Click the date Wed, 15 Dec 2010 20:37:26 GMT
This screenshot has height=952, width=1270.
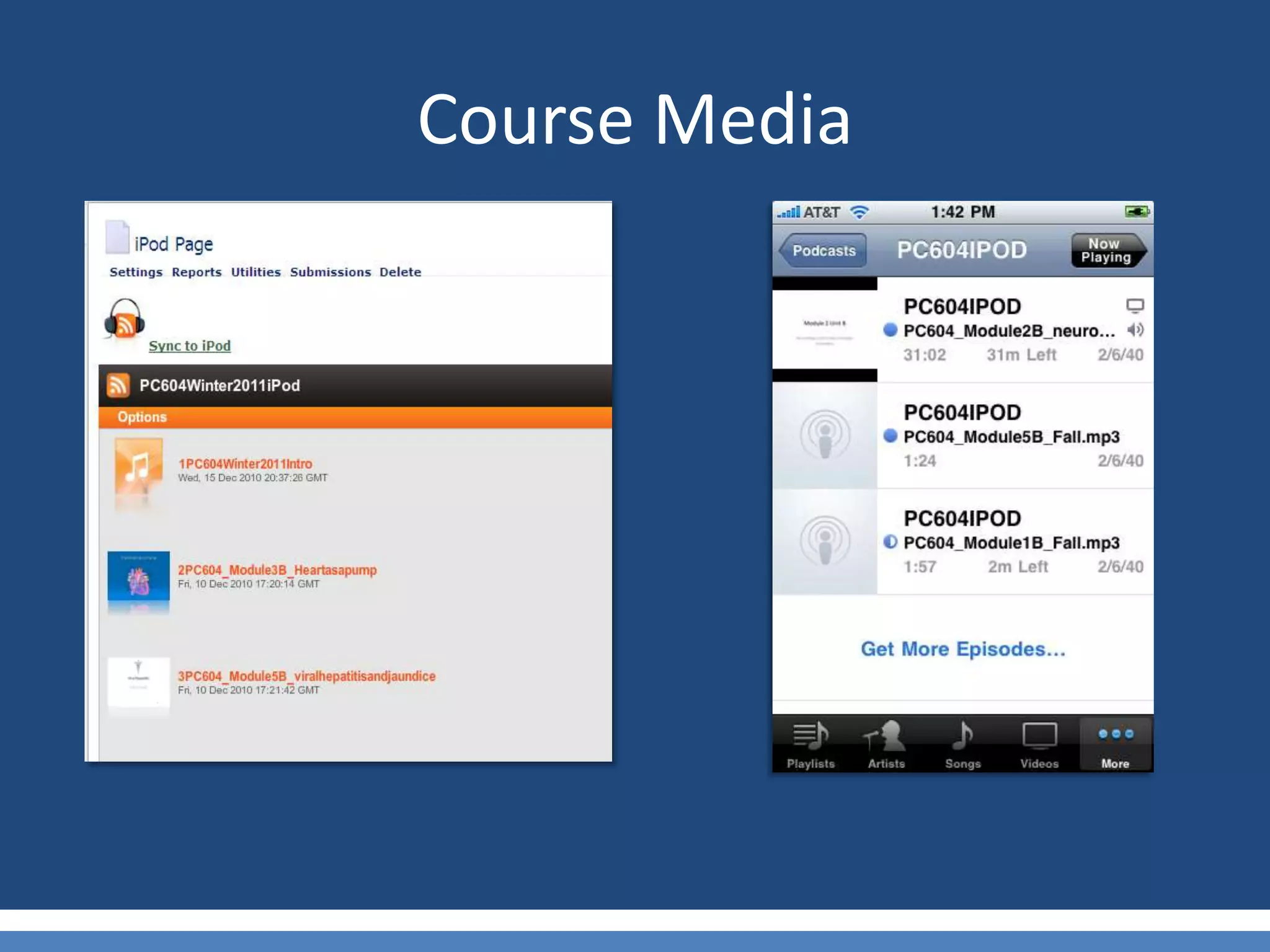click(252, 478)
